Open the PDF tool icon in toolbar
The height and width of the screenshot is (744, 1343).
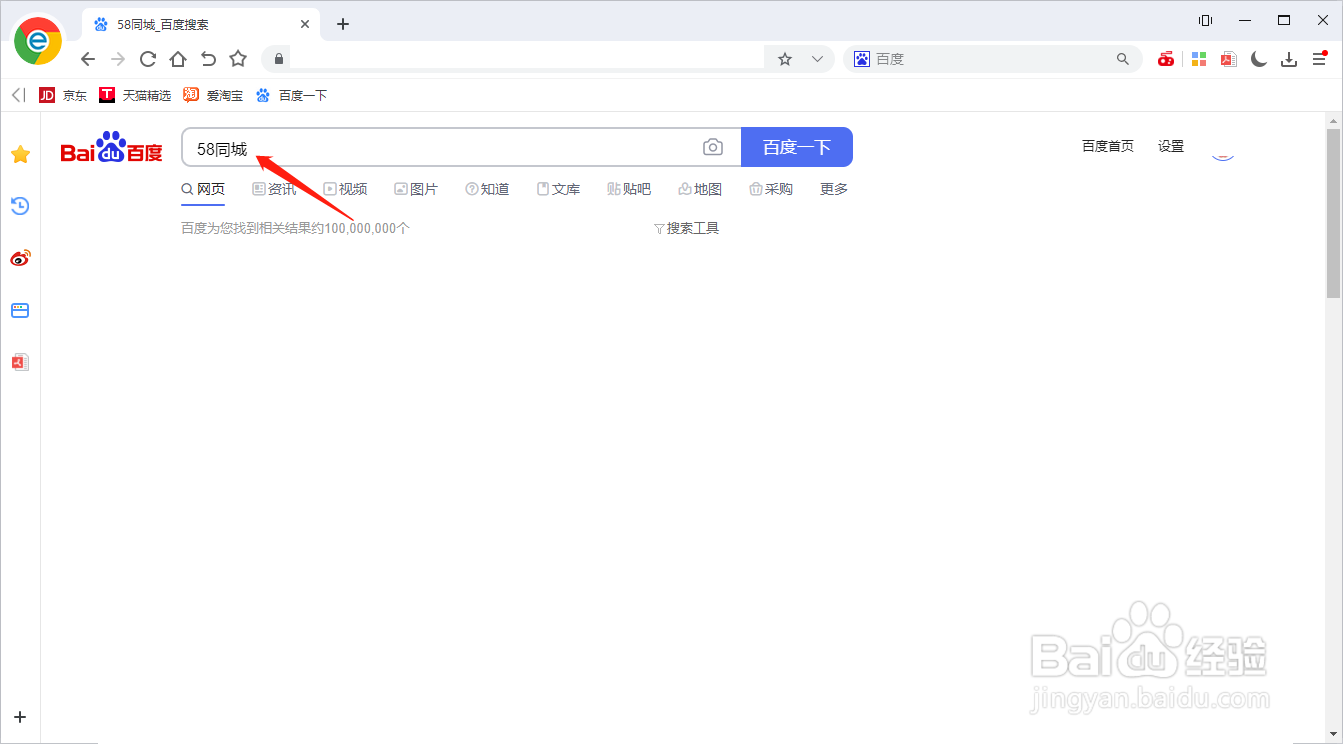[1229, 59]
